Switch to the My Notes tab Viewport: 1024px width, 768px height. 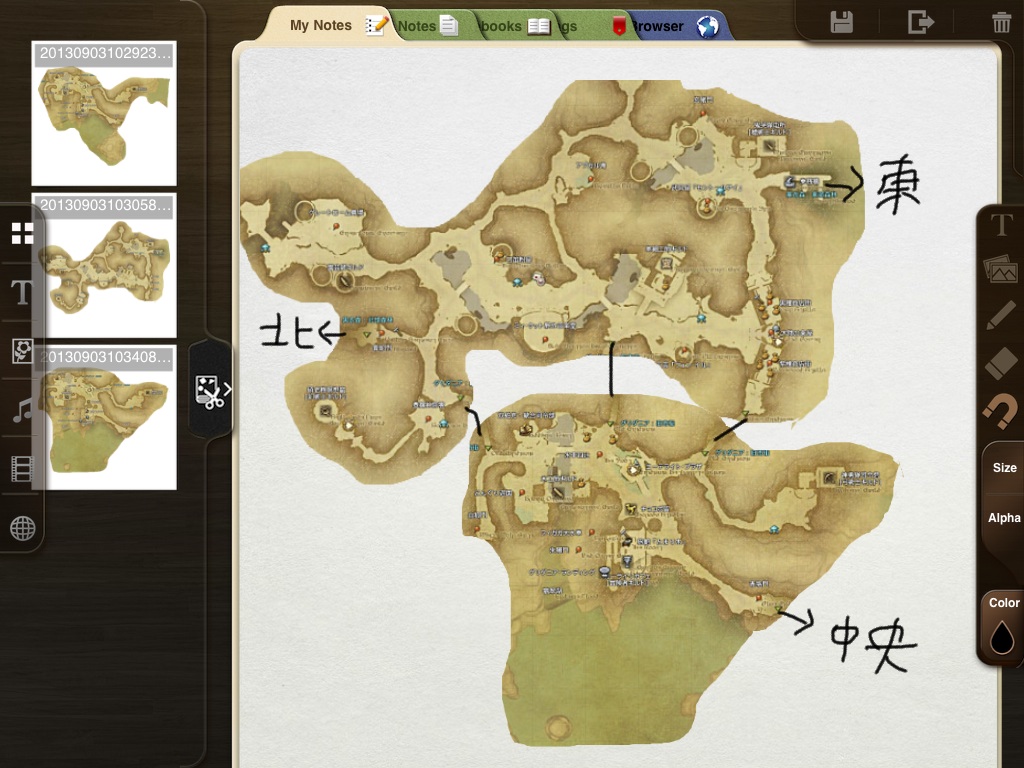(x=322, y=25)
